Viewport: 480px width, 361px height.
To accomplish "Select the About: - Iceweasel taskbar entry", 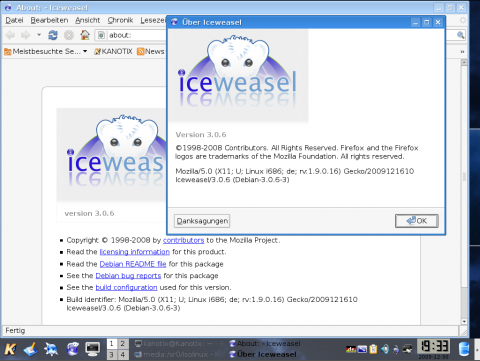I will click(x=265, y=344).
